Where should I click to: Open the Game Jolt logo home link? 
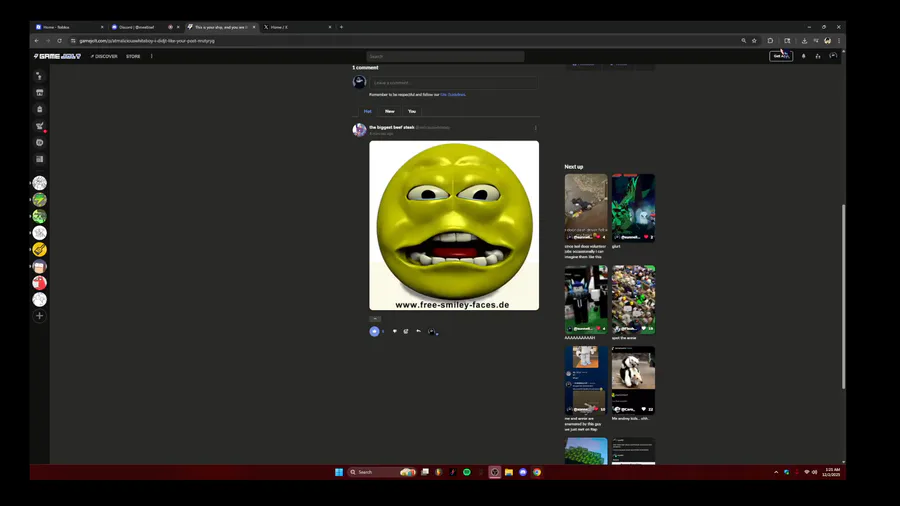tap(57, 56)
